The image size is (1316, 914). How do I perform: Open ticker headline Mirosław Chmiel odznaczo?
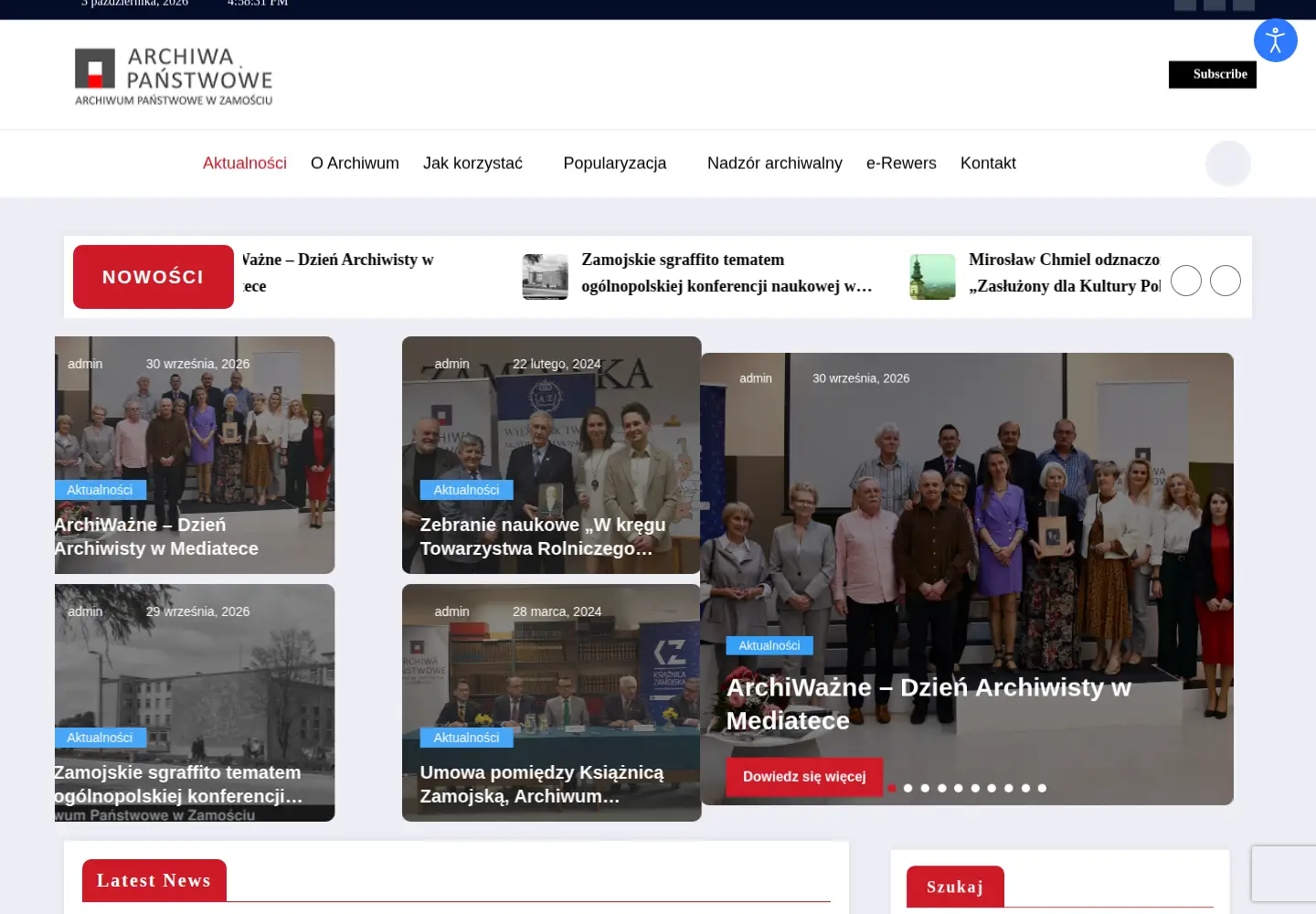pos(1065,272)
